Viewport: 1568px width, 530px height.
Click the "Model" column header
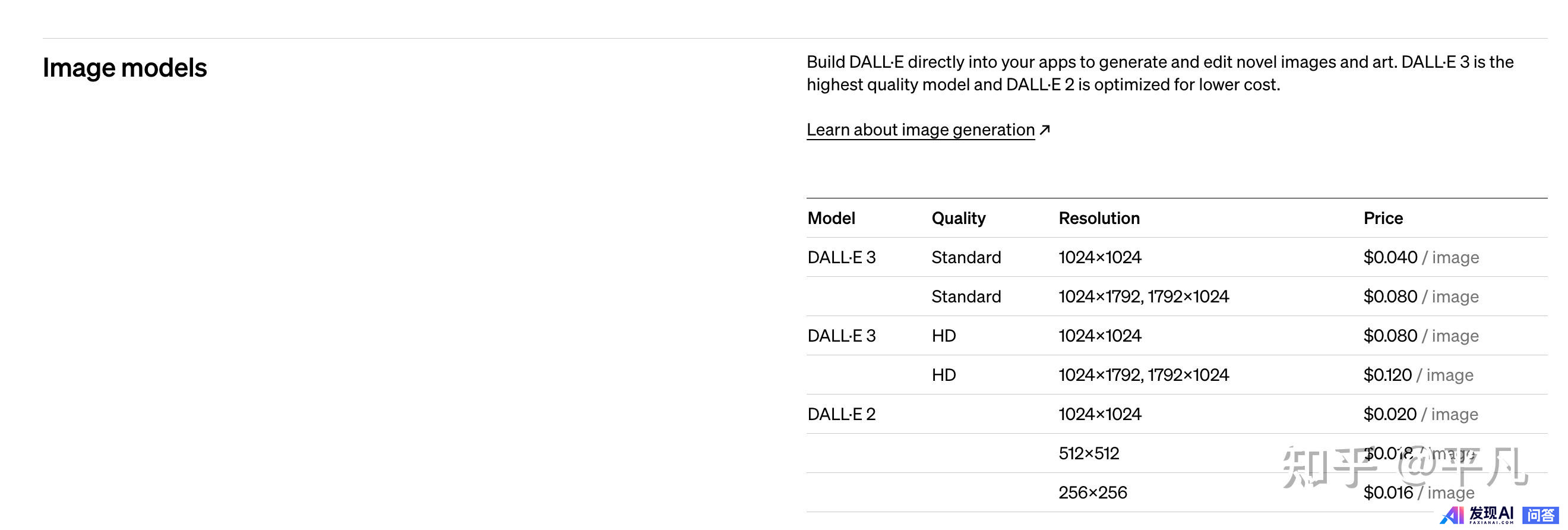coord(831,218)
